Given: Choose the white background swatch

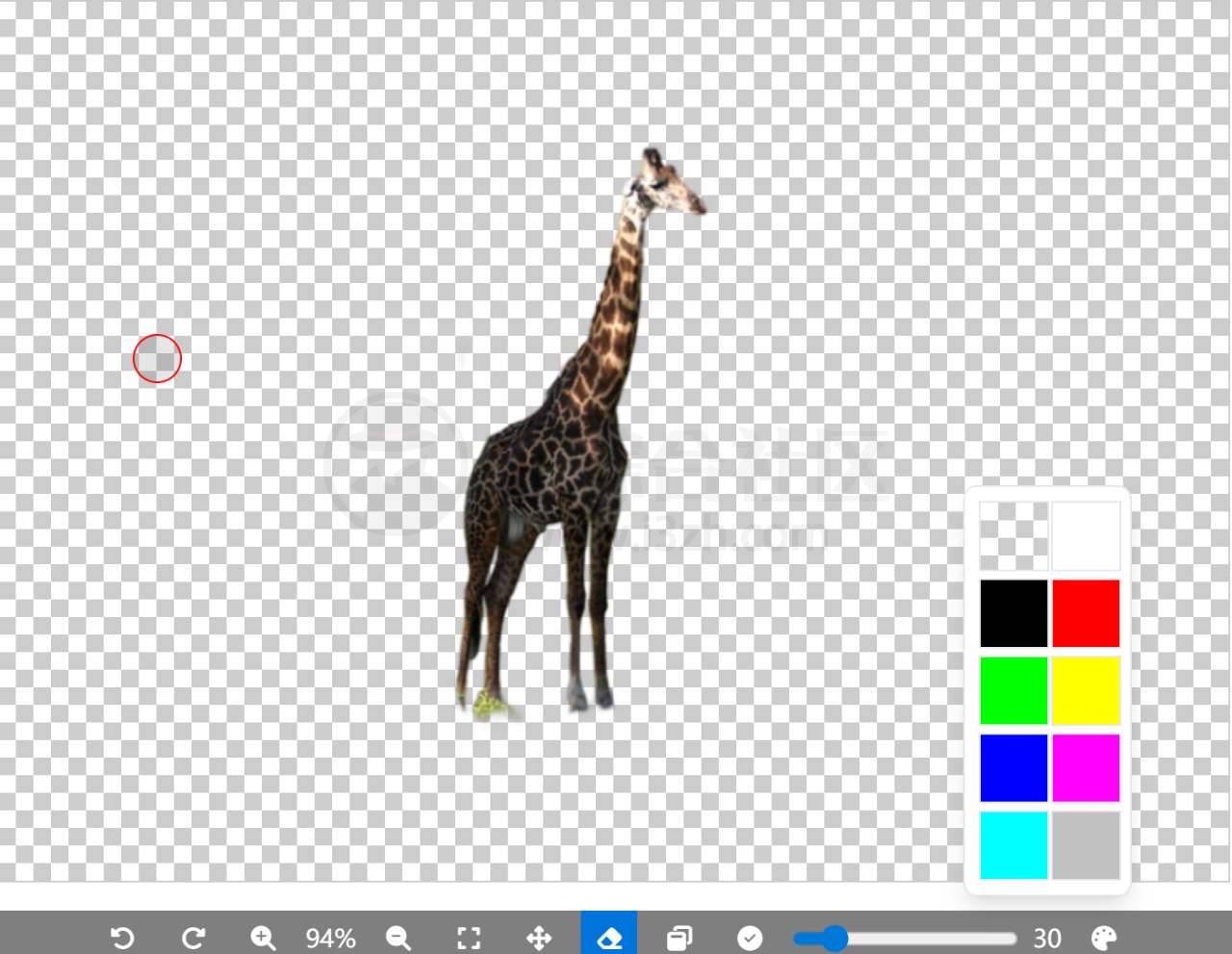Looking at the screenshot, I should (1086, 535).
